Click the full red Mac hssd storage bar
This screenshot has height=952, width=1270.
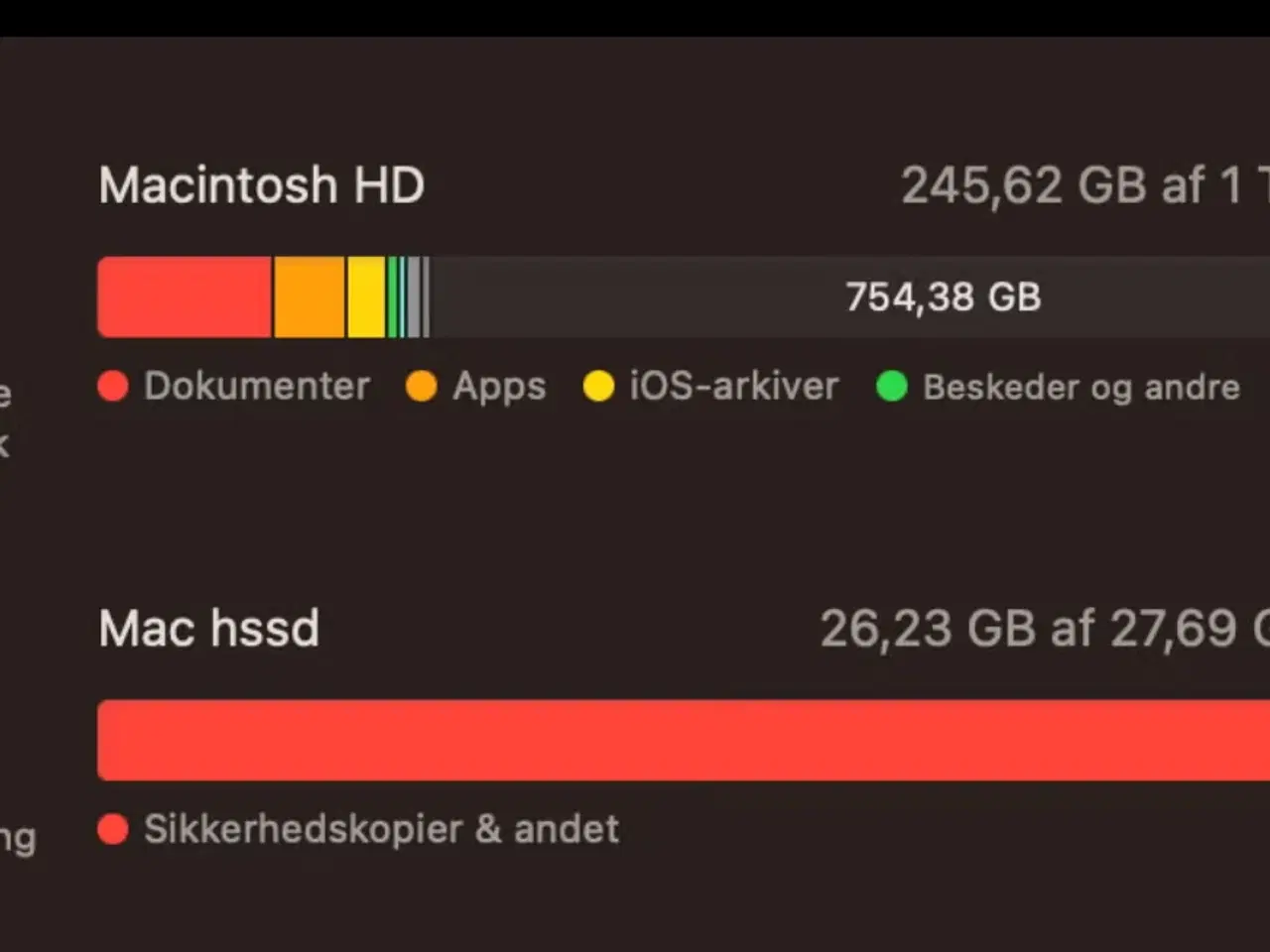click(685, 741)
